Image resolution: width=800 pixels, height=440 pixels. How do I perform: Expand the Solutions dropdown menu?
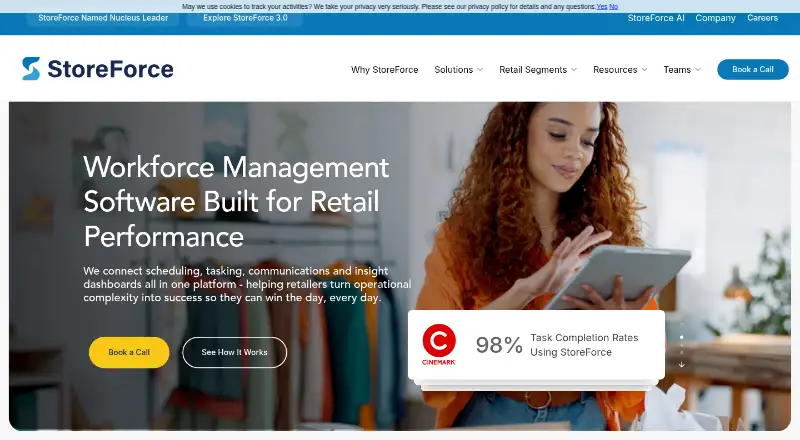[458, 69]
